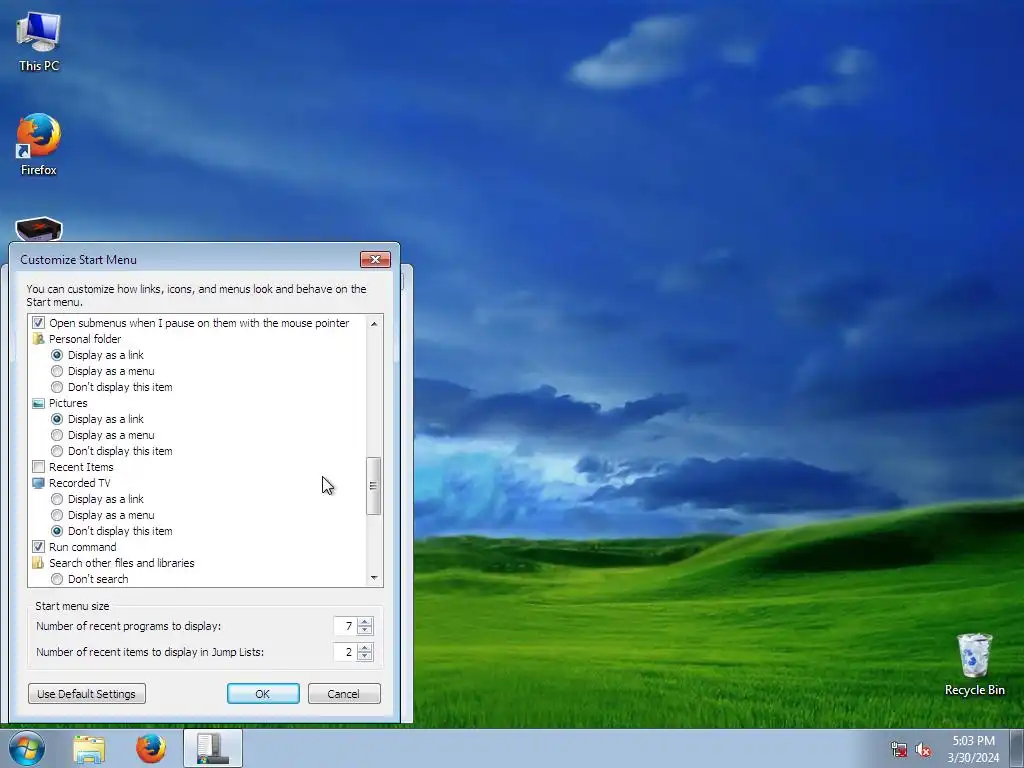Image resolution: width=1024 pixels, height=768 pixels.
Task: Select the Don't search radio option
Action: pos(57,579)
